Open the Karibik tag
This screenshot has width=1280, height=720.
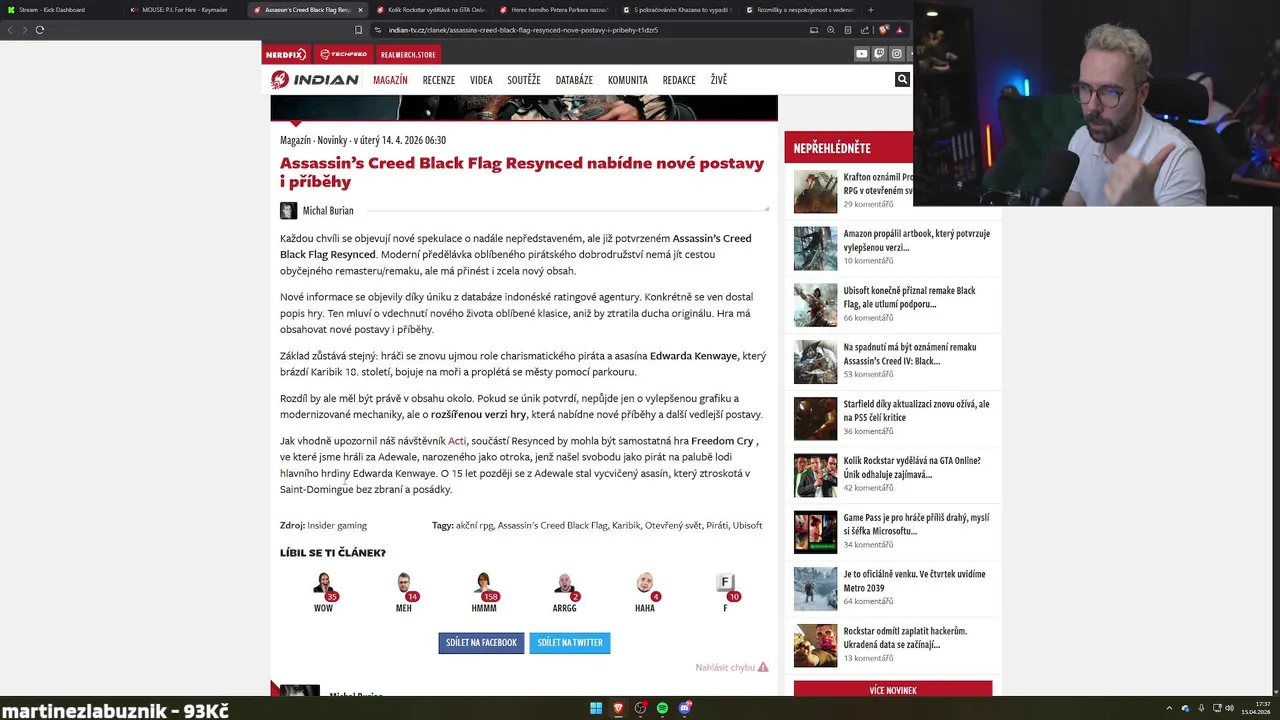coord(625,525)
